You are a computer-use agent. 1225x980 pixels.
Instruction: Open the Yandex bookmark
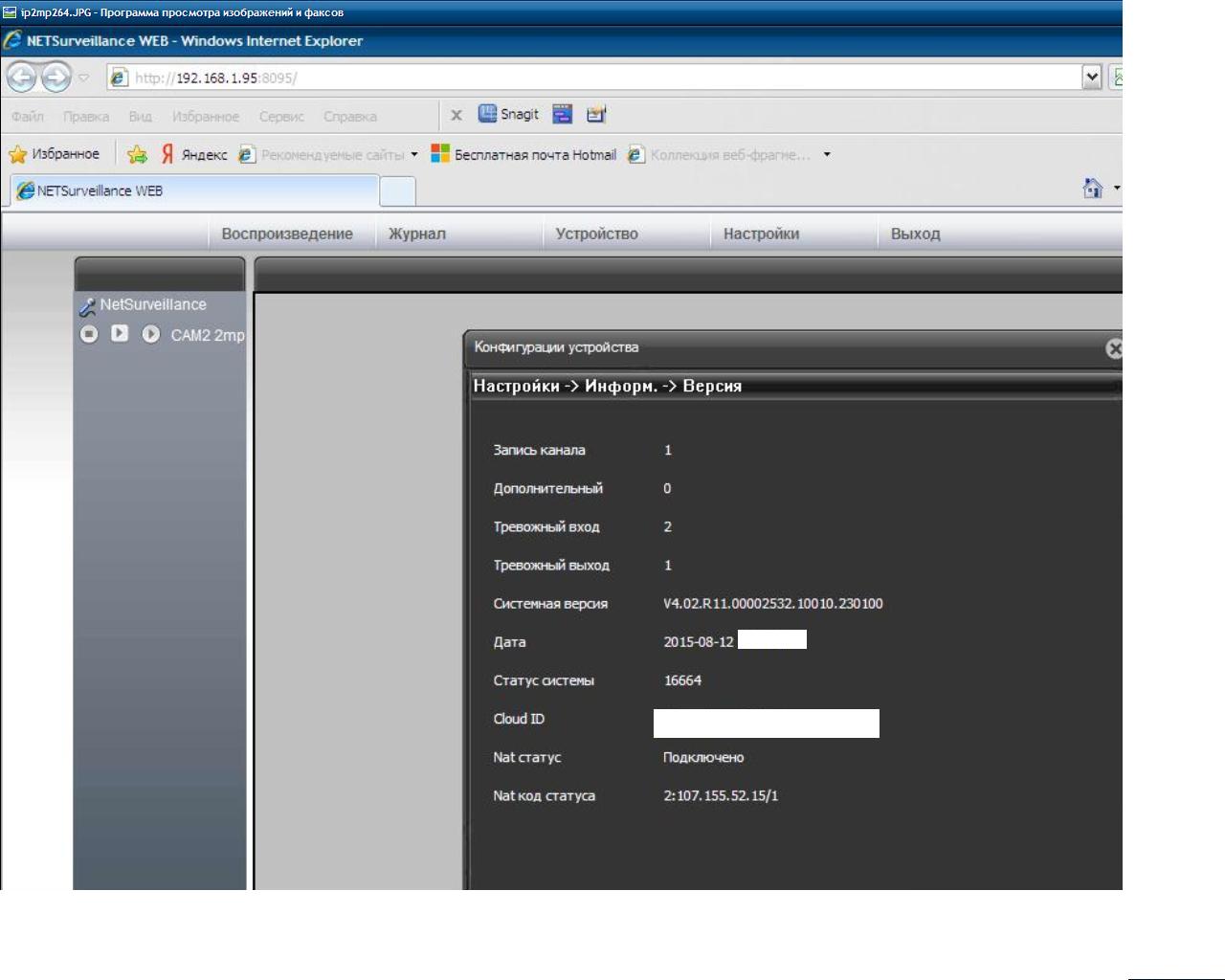pos(194,154)
